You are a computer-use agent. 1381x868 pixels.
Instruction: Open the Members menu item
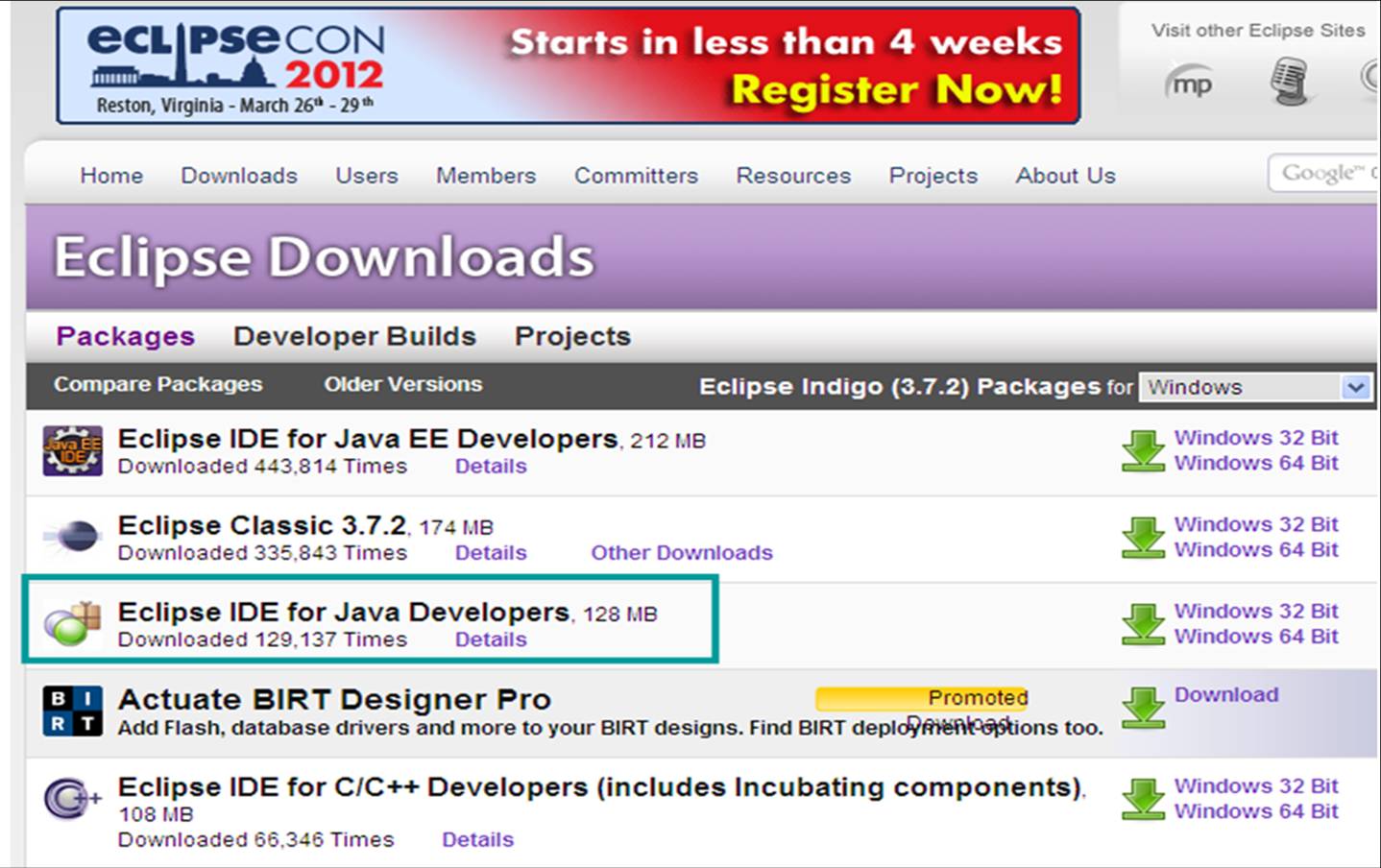(486, 176)
